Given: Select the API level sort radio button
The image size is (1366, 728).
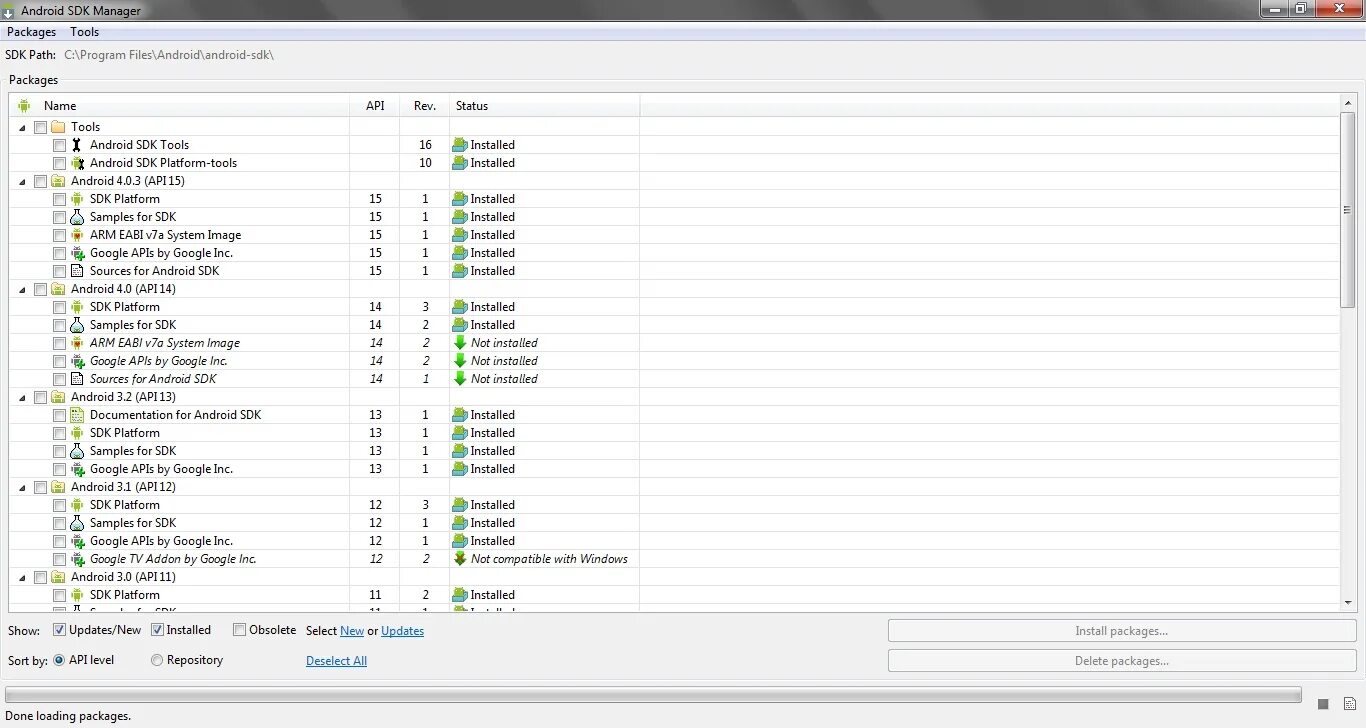Looking at the screenshot, I should click(x=59, y=660).
